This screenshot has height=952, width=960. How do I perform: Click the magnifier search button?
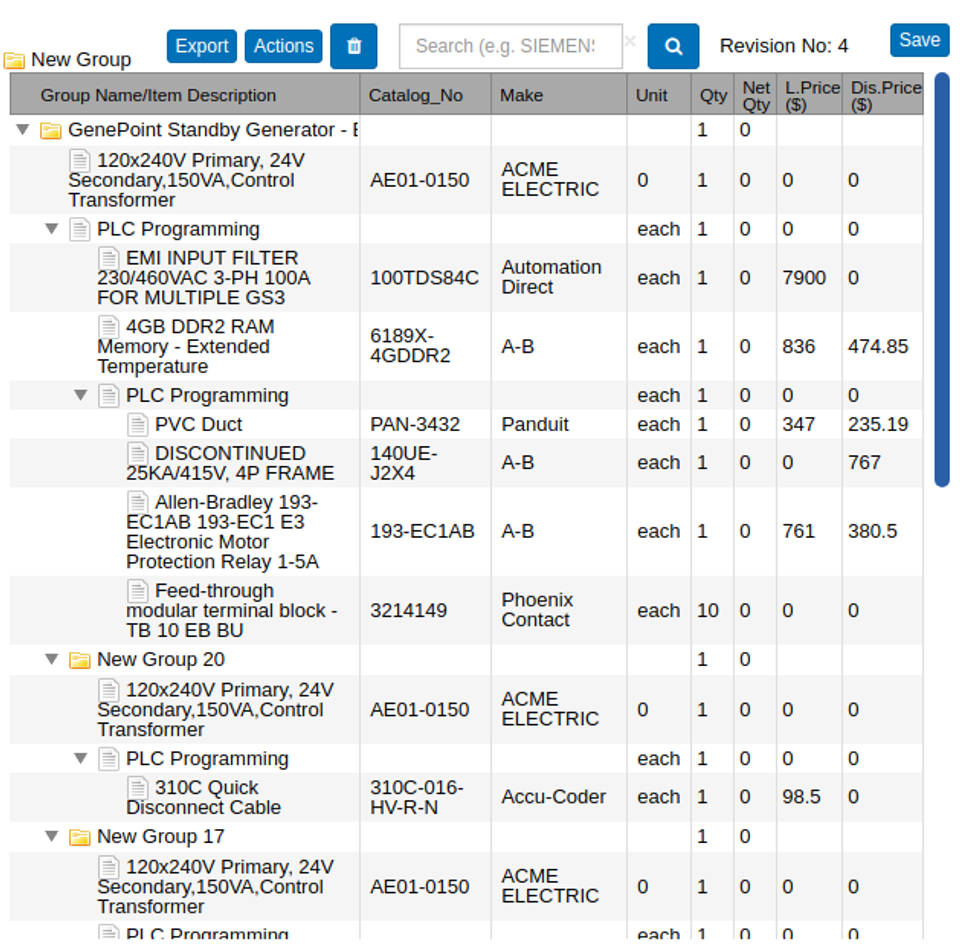click(x=673, y=47)
